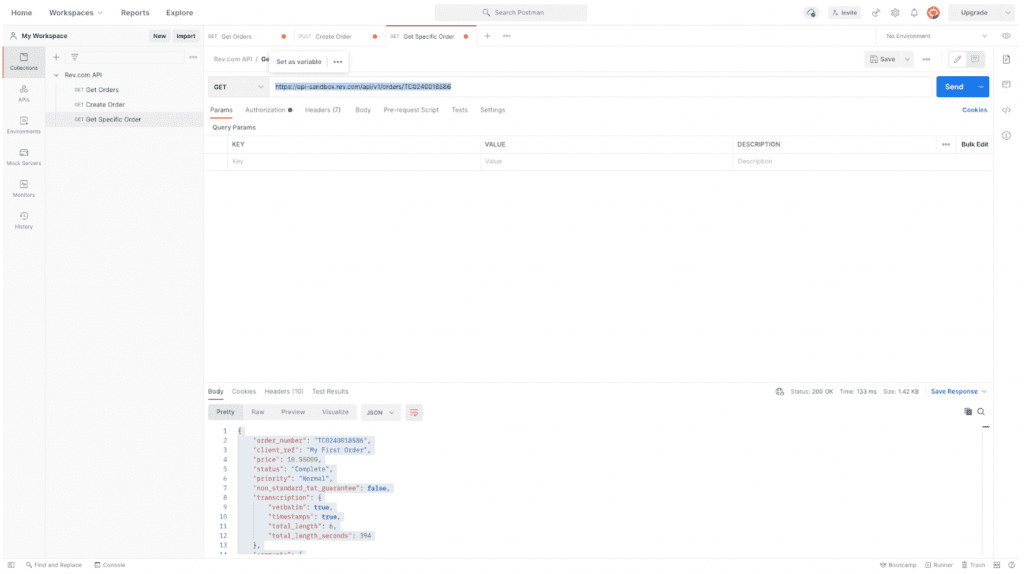Image resolution: width=1024 pixels, height=574 pixels.
Task: Open the Cookies link
Action: (x=974, y=110)
